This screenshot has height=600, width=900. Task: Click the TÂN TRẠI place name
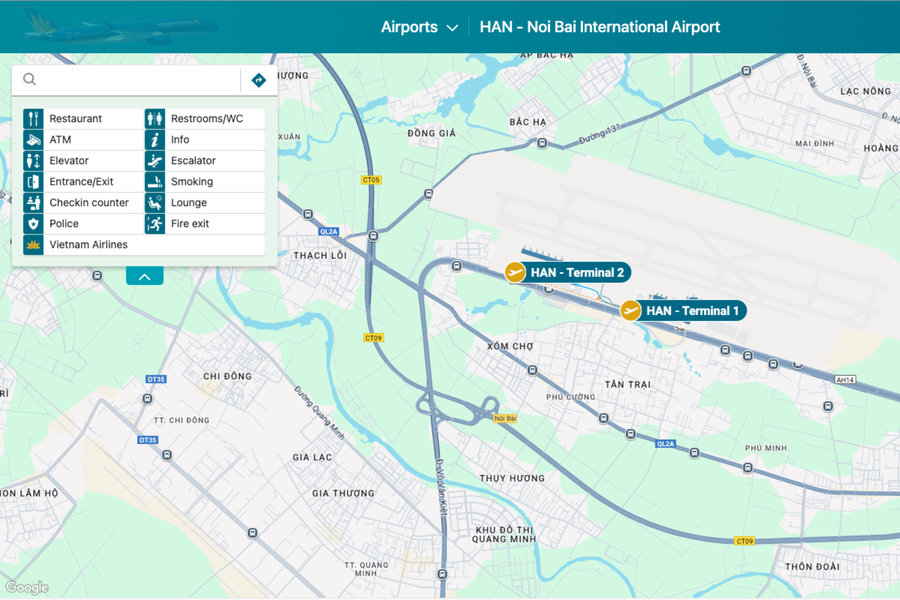627,385
